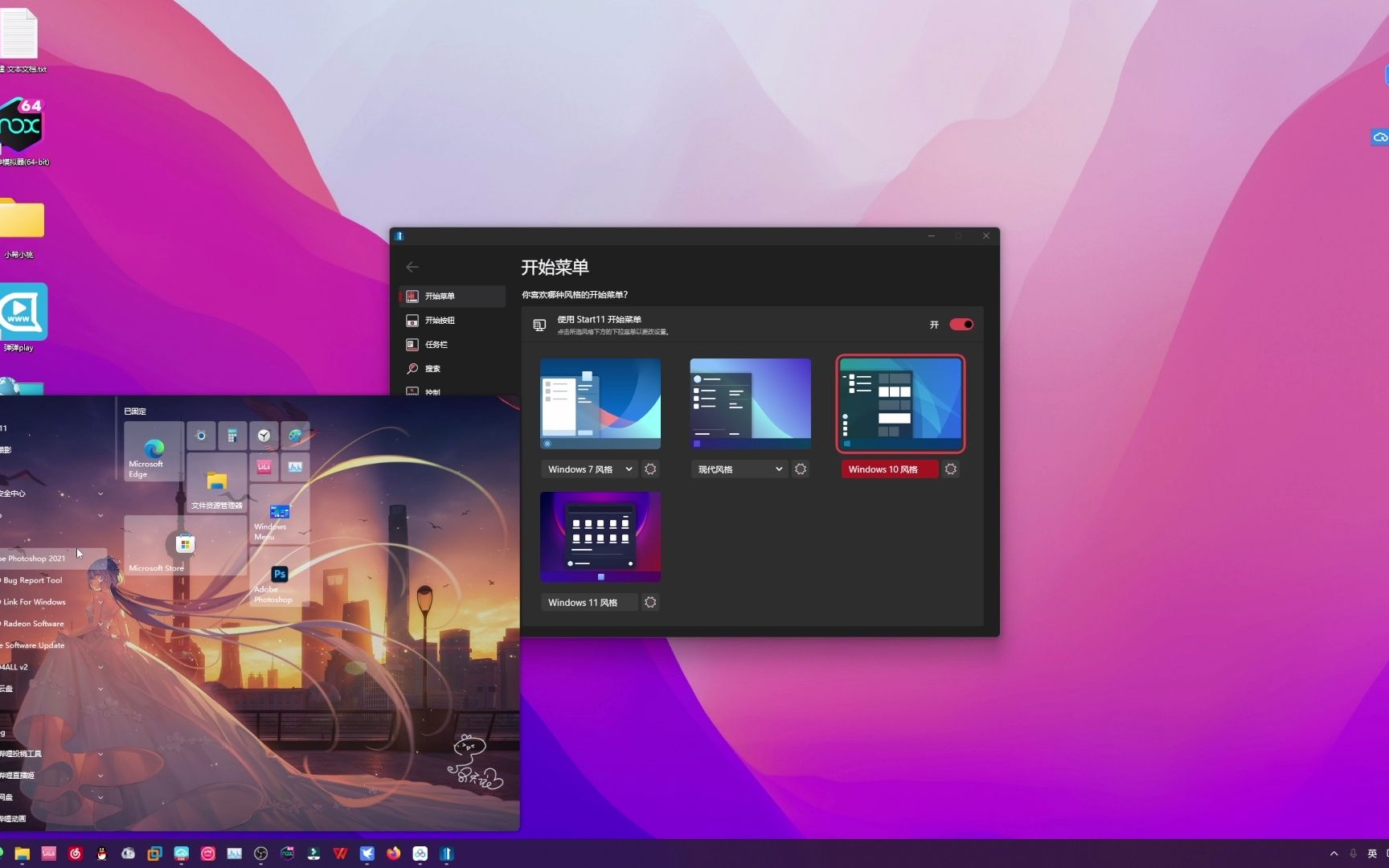The width and height of the screenshot is (1389, 868).
Task: Expand the 直播姬 folder chevron
Action: (x=100, y=776)
